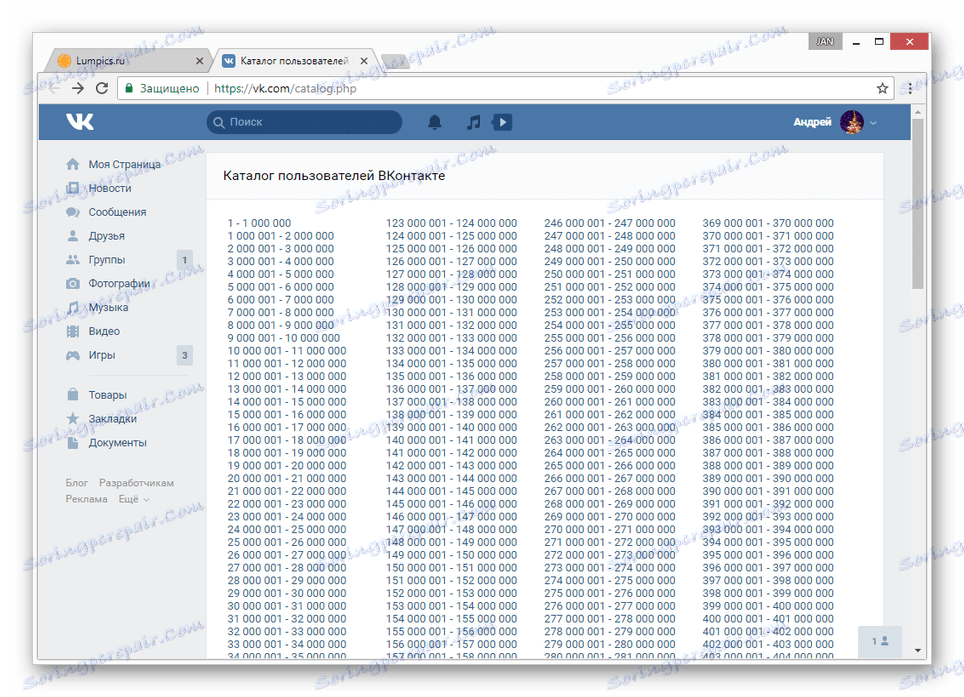Click the note icon beside Музыка
This screenshot has height=697, width=964.
pos(73,307)
